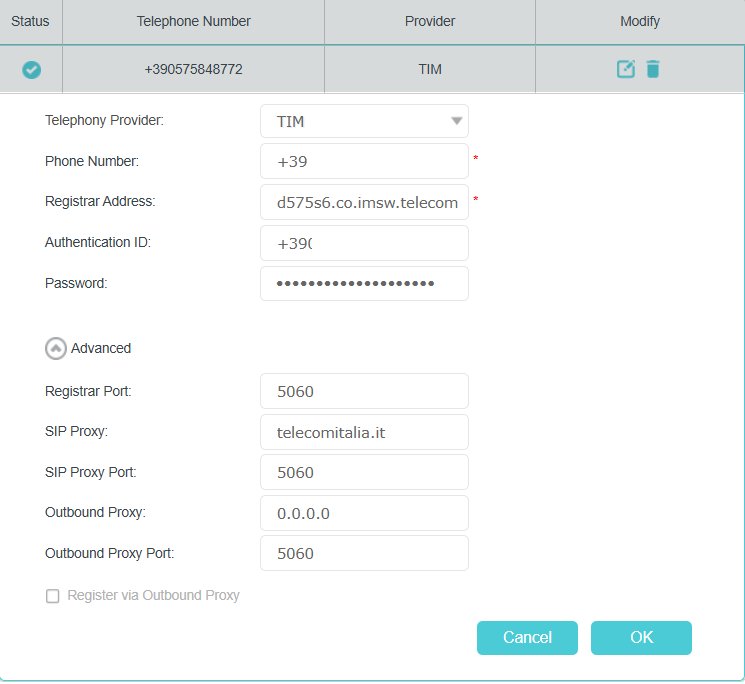745x684 pixels.
Task: Open the Telephony Provider dropdown
Action: point(364,121)
